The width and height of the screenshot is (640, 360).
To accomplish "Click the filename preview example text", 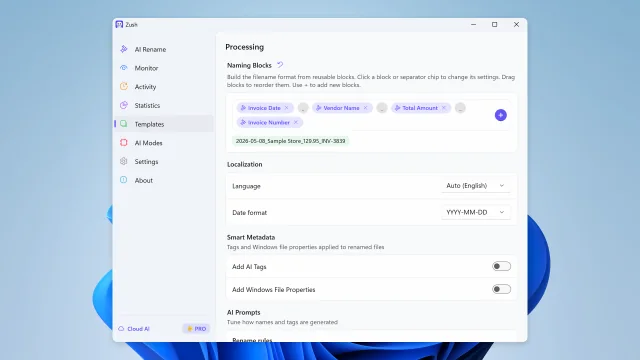I will (x=290, y=141).
